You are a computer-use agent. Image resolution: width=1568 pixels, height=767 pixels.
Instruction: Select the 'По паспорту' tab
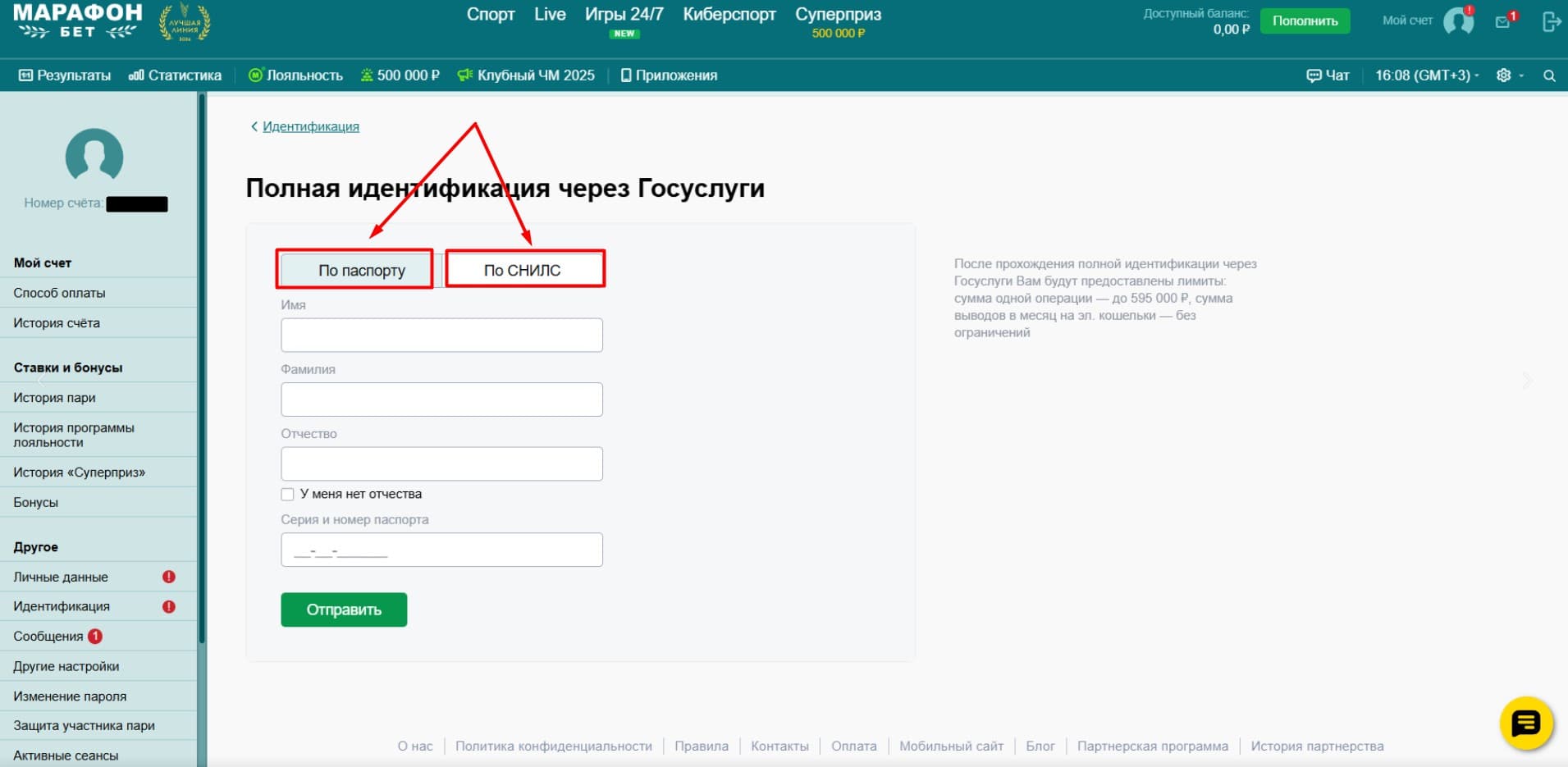point(362,270)
